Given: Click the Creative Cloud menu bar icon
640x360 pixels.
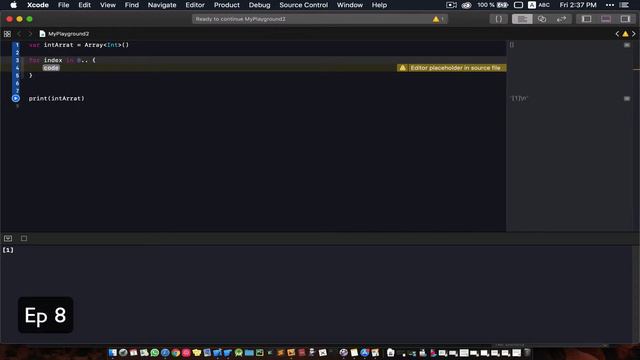Looking at the screenshot, I should click(x=466, y=5).
